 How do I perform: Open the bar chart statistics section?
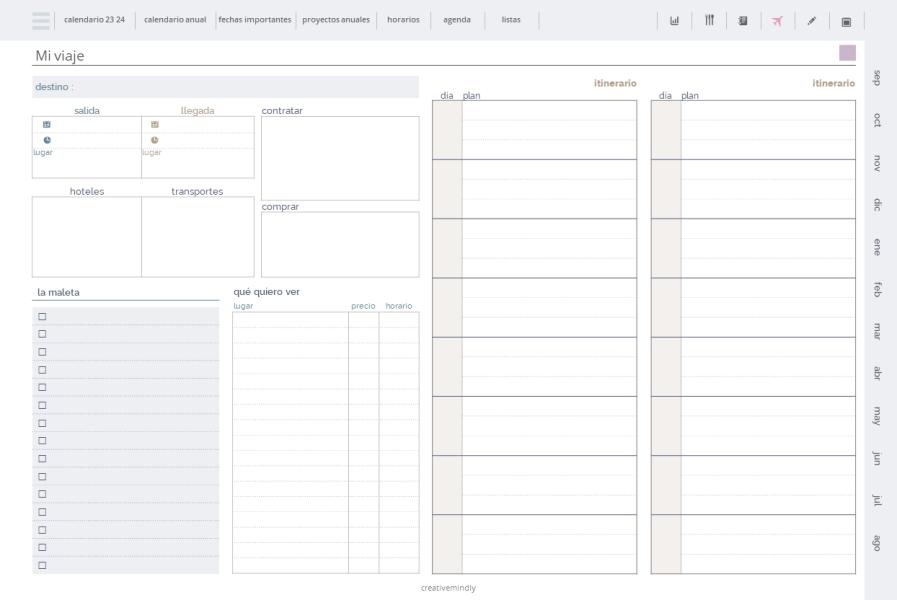point(674,21)
